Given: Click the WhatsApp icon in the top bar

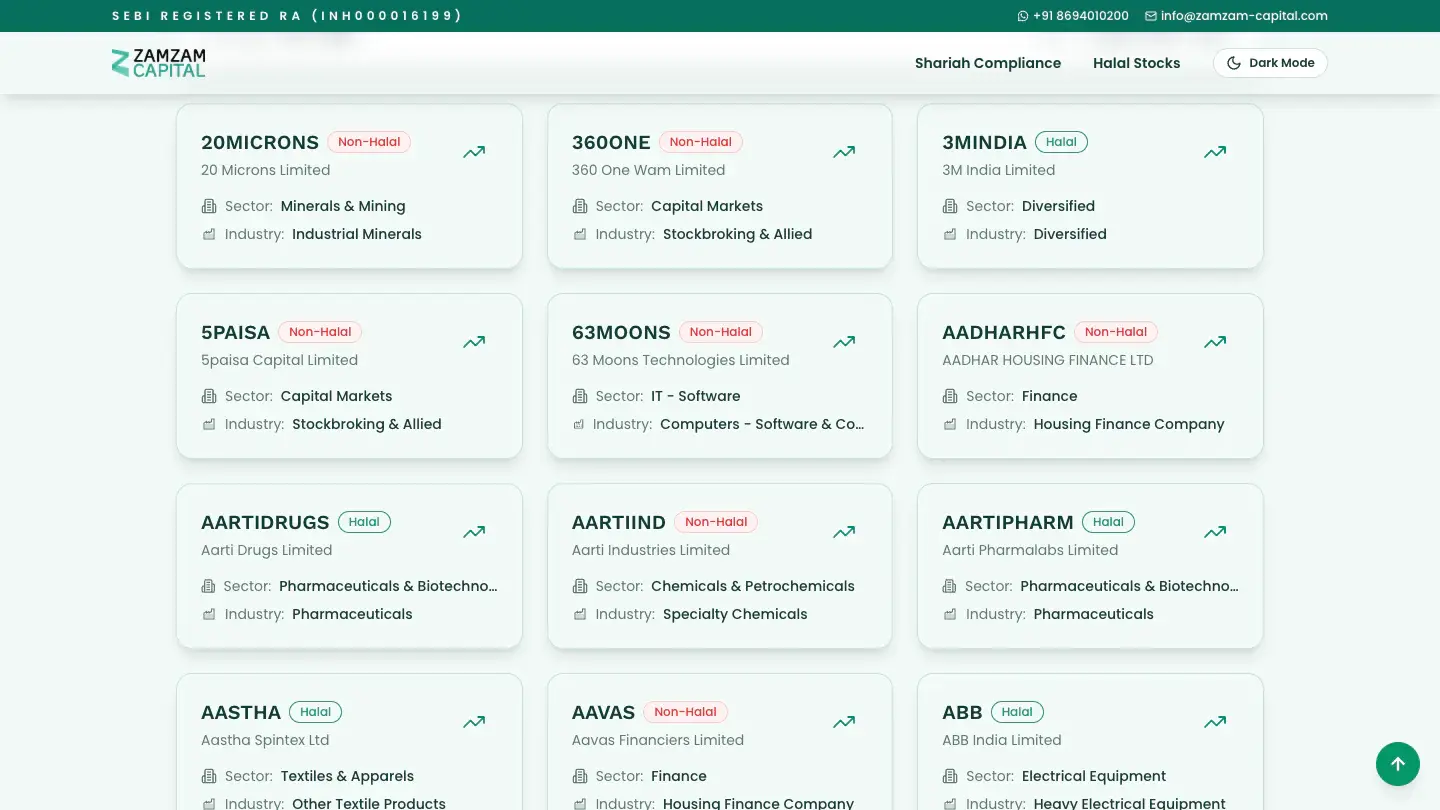Looking at the screenshot, I should coord(1023,16).
